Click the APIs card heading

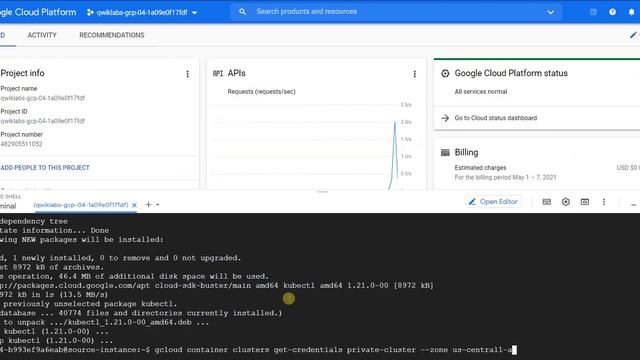click(236, 73)
